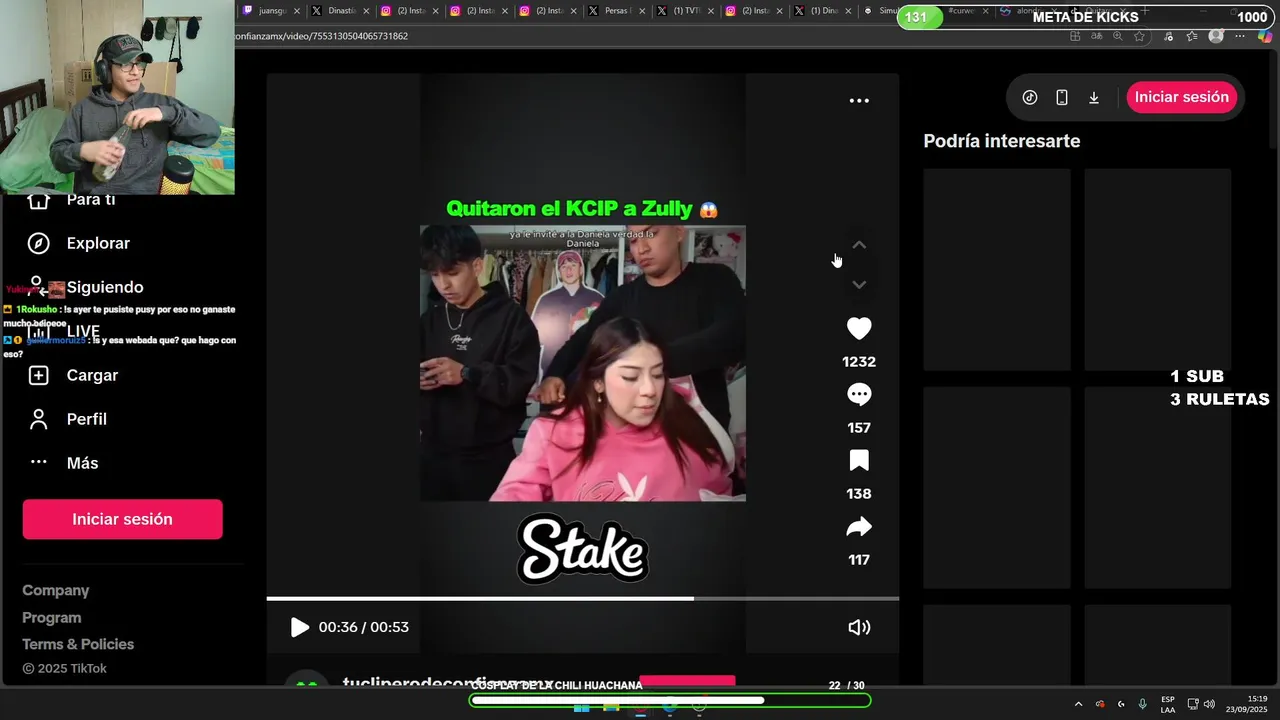Open taskbar volume speaker icon
Screen dimensions: 1280x720
1209,704
